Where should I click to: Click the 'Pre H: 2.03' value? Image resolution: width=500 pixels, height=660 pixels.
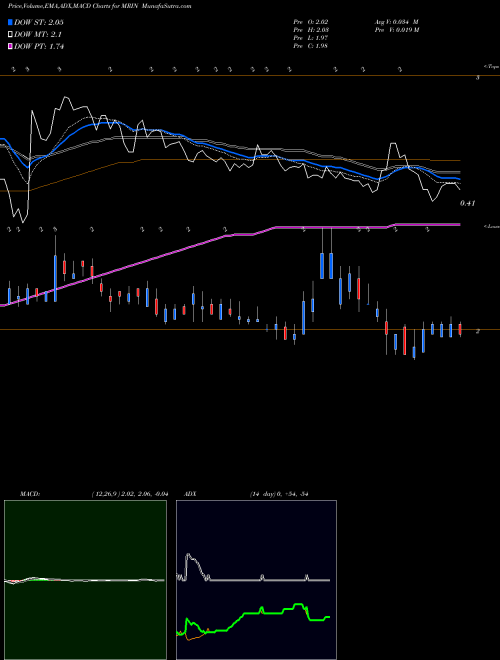311,30
